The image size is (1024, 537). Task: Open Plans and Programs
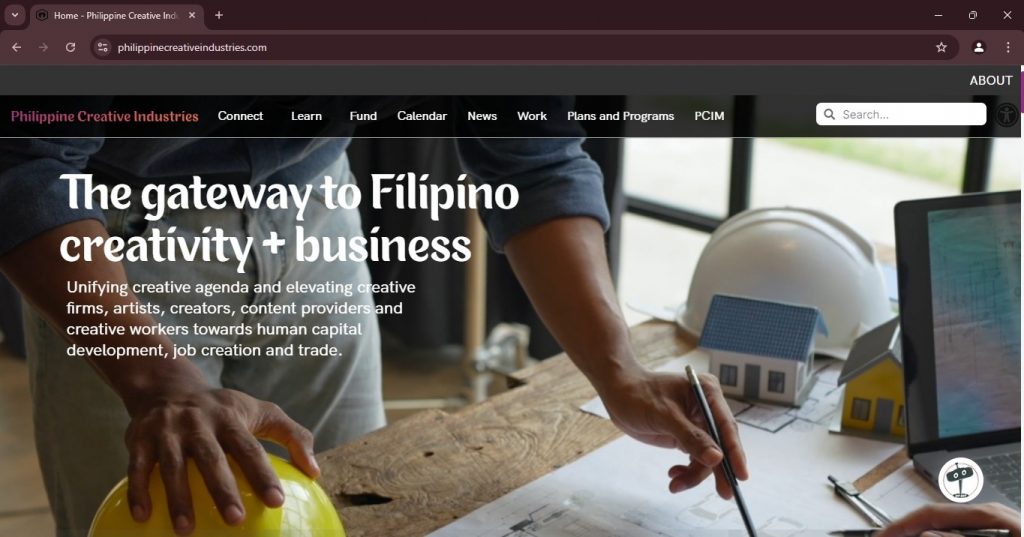[620, 116]
